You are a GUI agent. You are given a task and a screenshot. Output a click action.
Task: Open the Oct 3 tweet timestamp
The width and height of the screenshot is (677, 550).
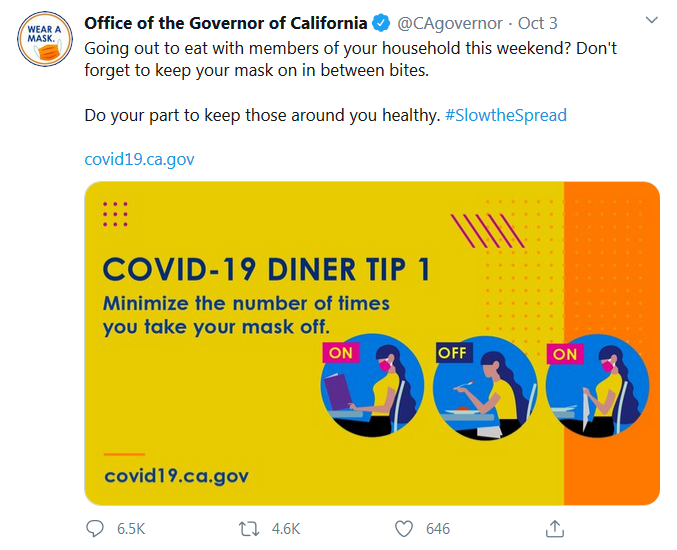(538, 23)
